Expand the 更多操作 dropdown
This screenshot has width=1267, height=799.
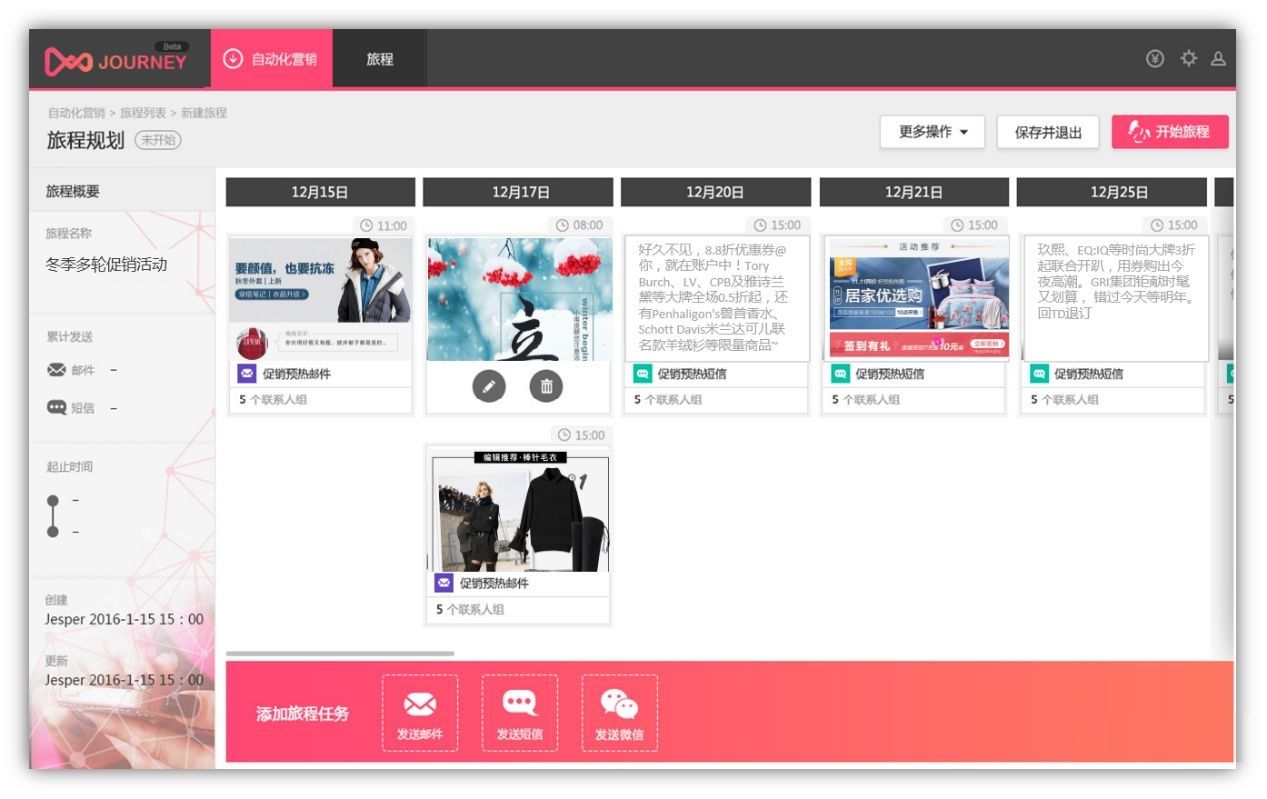pyautogui.click(x=932, y=132)
